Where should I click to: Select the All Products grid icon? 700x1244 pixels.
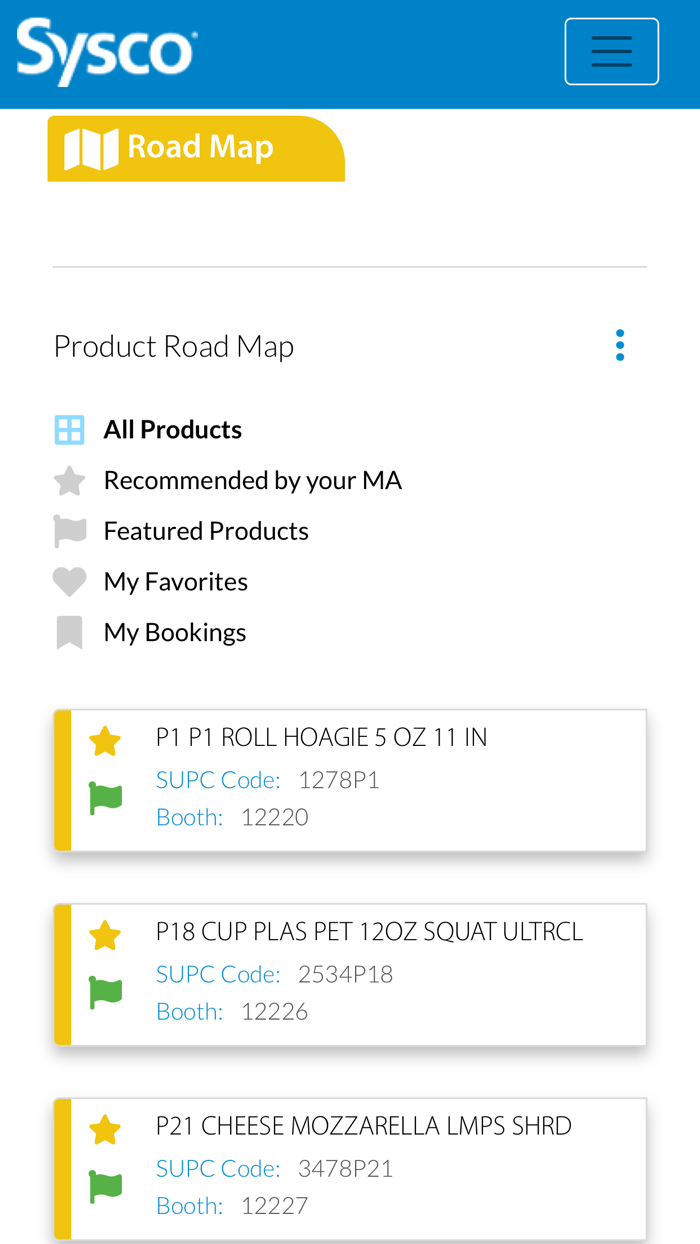tap(68, 427)
